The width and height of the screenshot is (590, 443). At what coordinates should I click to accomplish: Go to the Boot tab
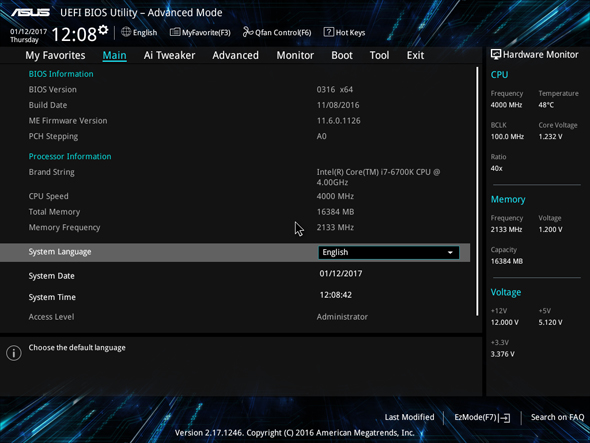pos(342,55)
